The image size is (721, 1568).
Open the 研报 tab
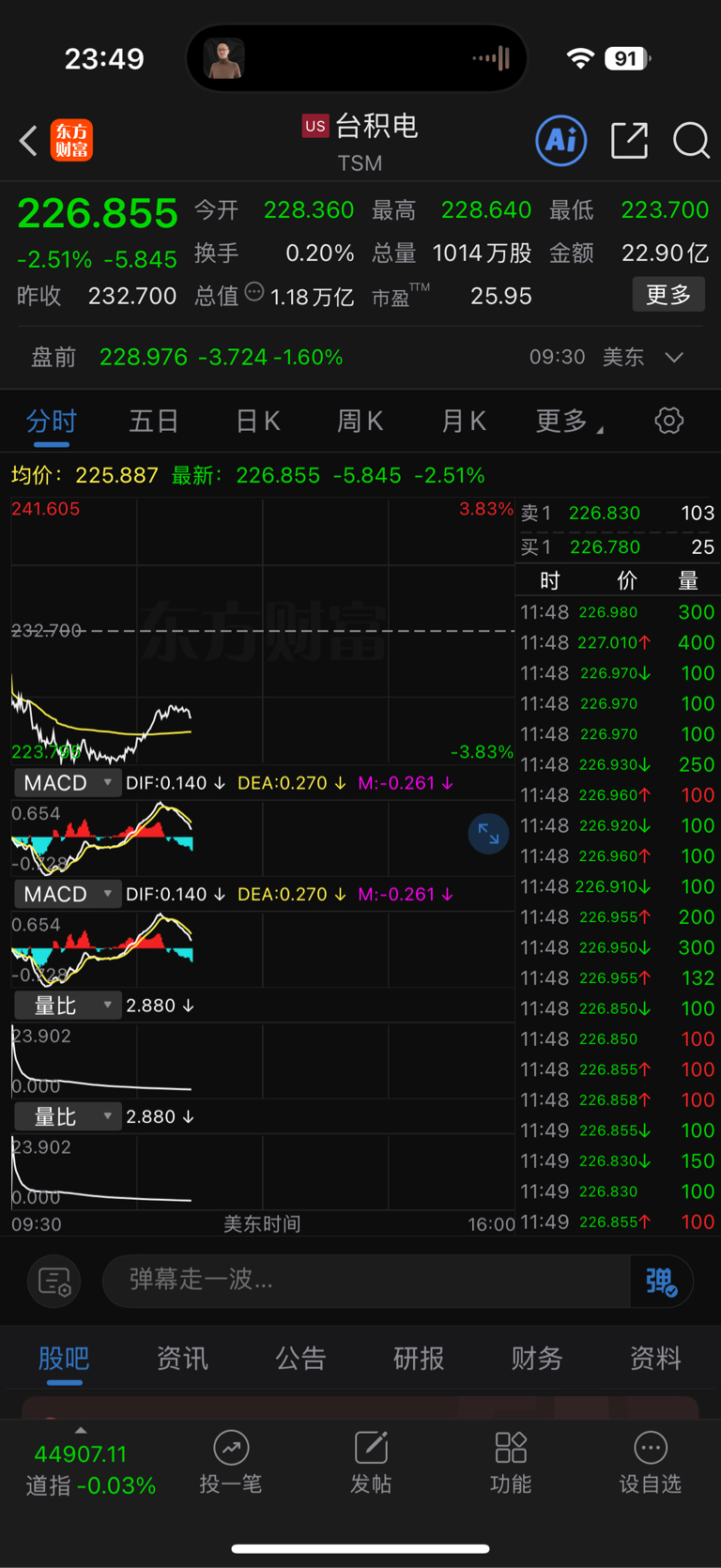click(x=419, y=1359)
